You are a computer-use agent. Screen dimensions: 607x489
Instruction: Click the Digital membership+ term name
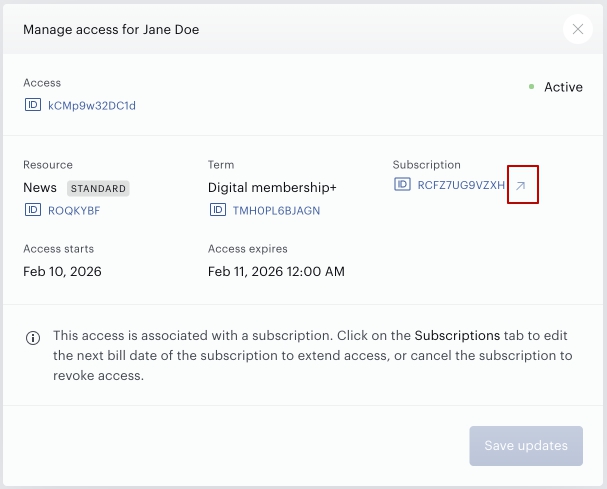pyautogui.click(x=272, y=188)
